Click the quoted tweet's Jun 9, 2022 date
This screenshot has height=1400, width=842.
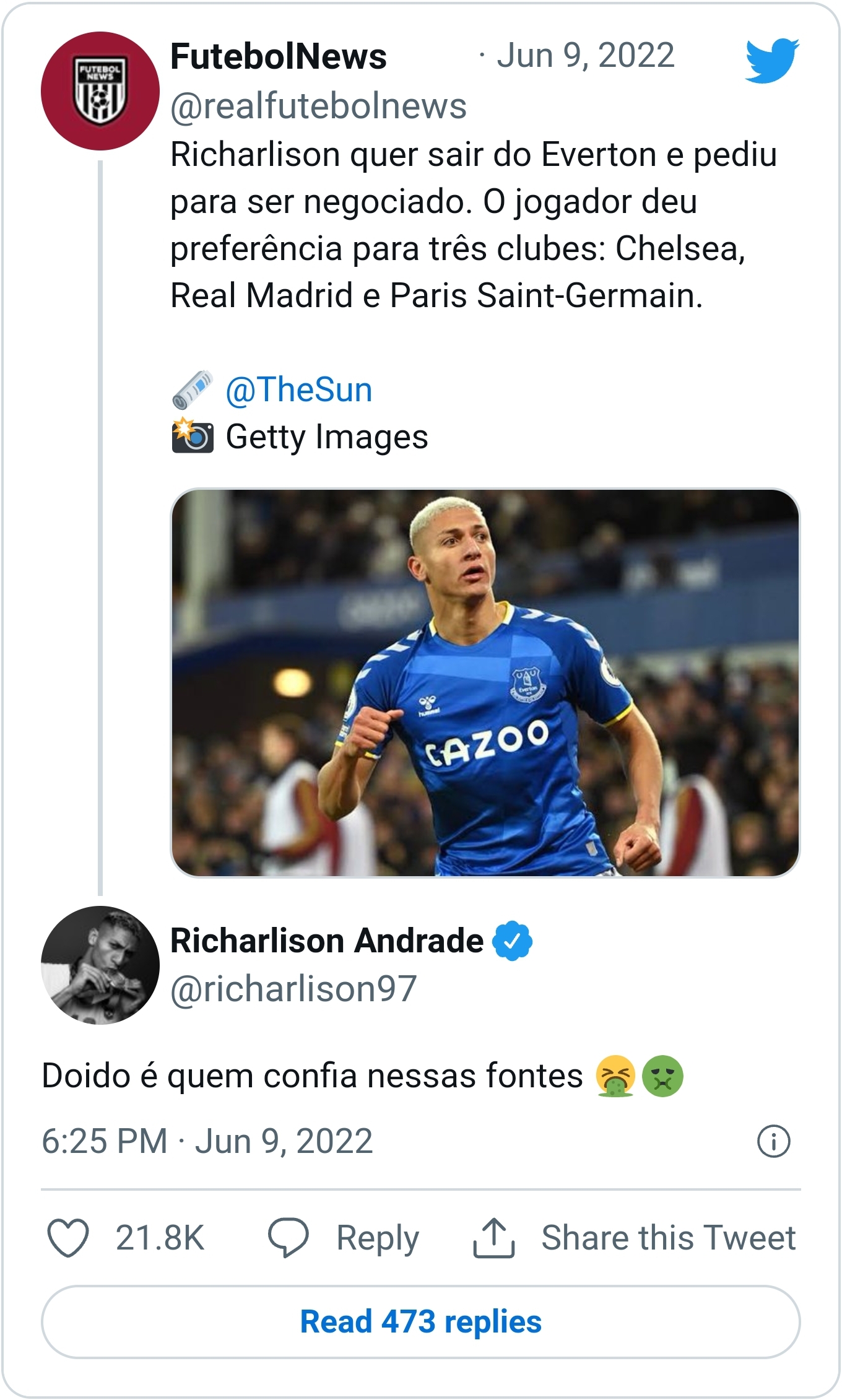[585, 56]
